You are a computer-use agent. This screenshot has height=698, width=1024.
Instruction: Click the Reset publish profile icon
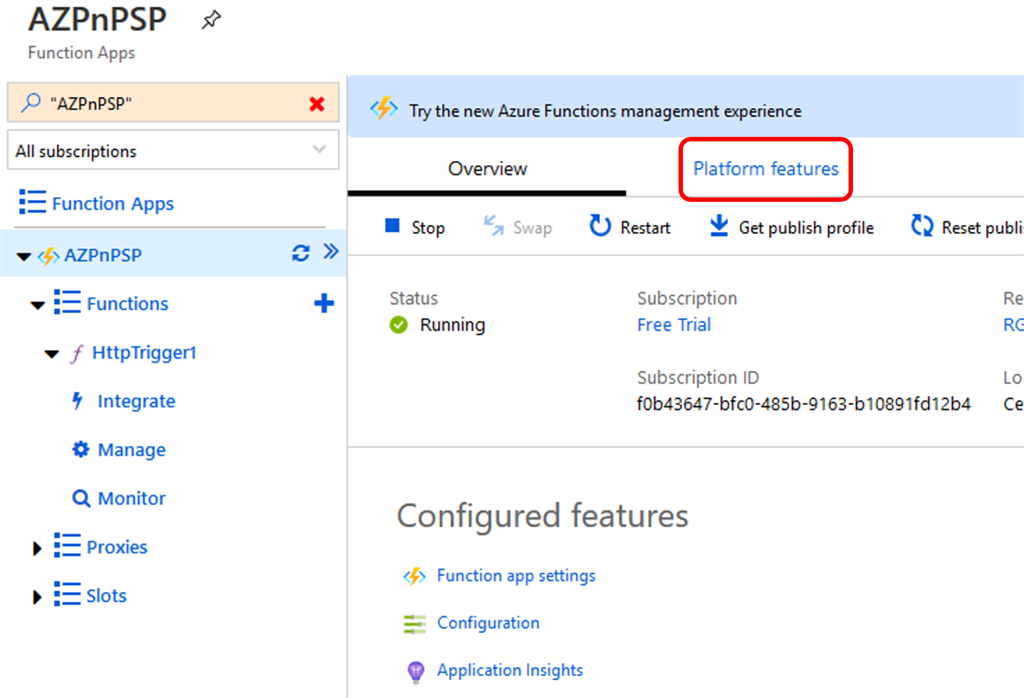921,227
